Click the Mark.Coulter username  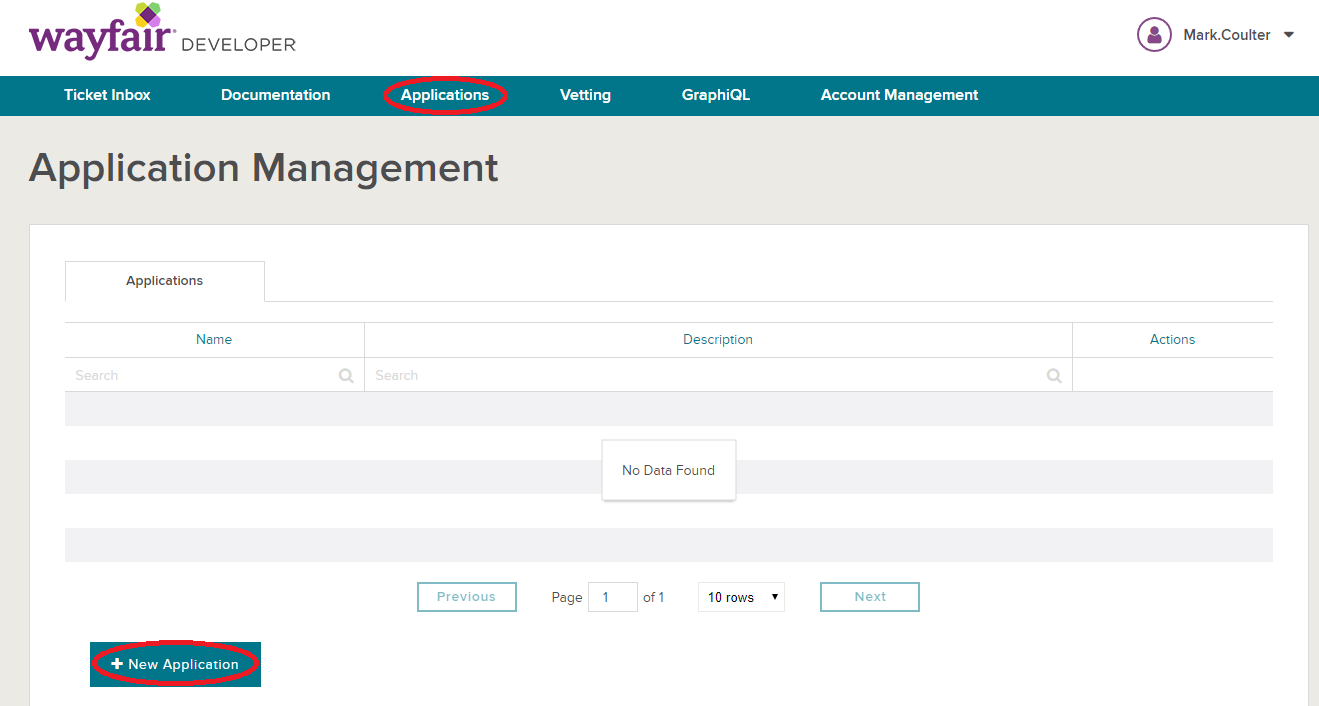click(1226, 35)
